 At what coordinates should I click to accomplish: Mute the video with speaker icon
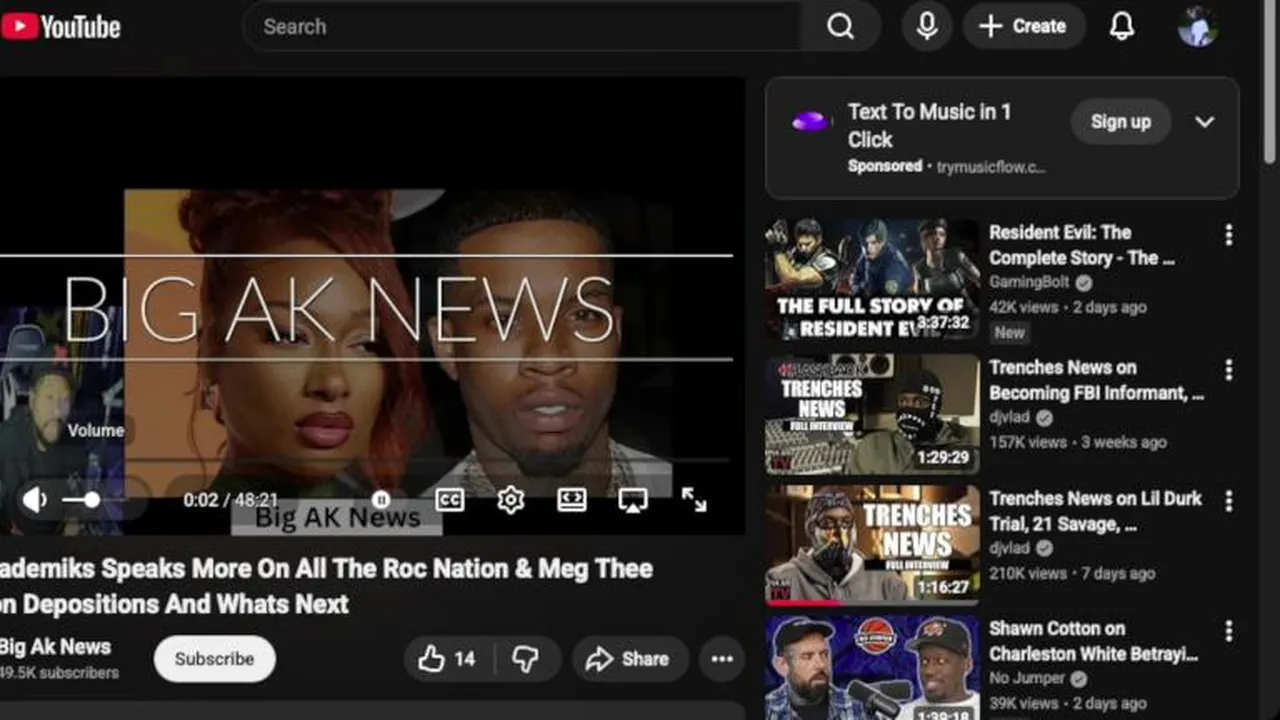35,499
